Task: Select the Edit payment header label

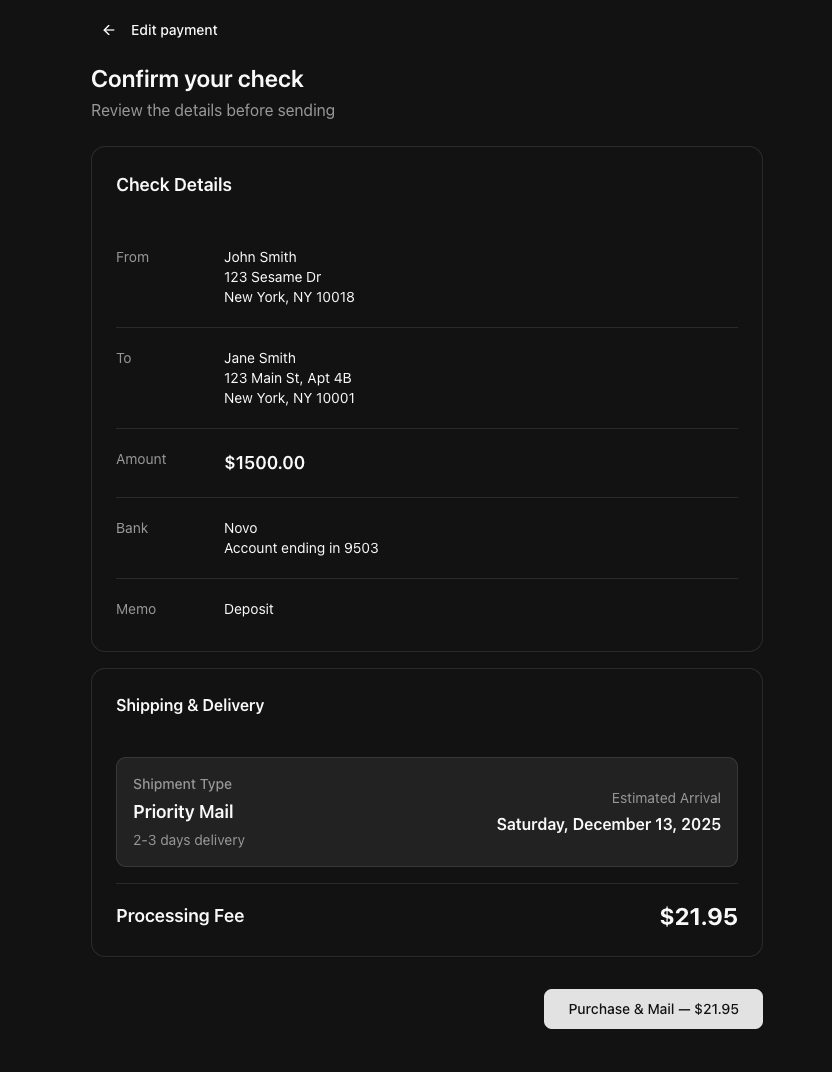Action: tap(174, 30)
